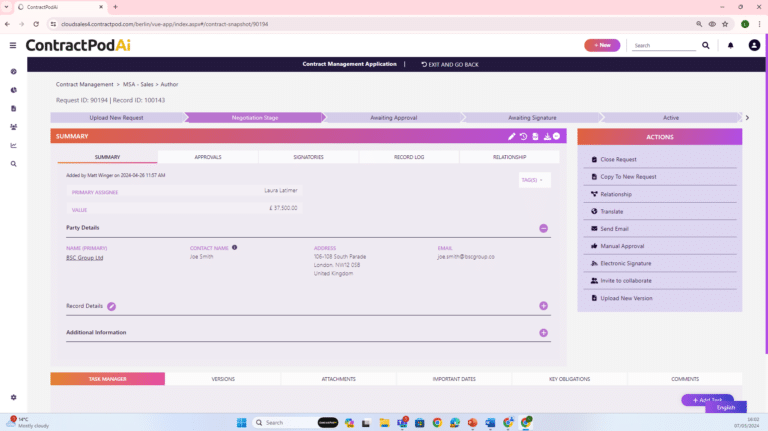Click the search magnifier icon in header
This screenshot has height=431, width=768.
(706, 45)
